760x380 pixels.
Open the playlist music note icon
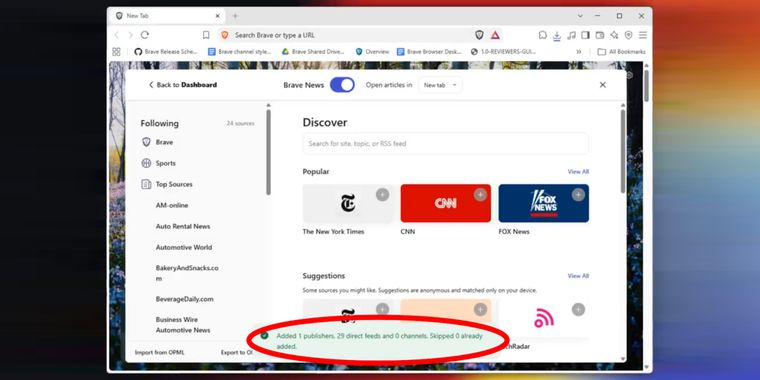pos(571,35)
